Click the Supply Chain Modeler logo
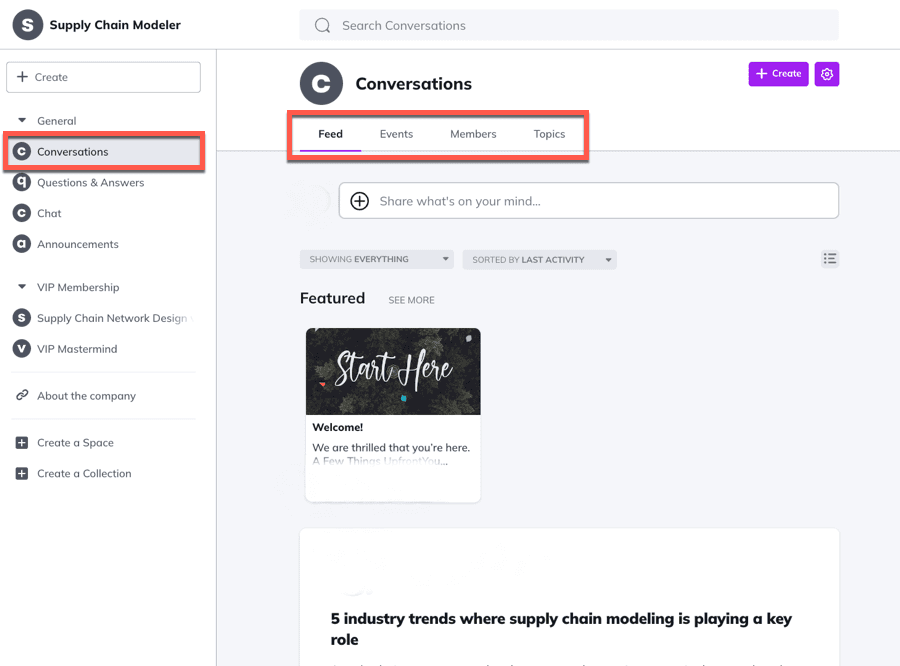 28,25
